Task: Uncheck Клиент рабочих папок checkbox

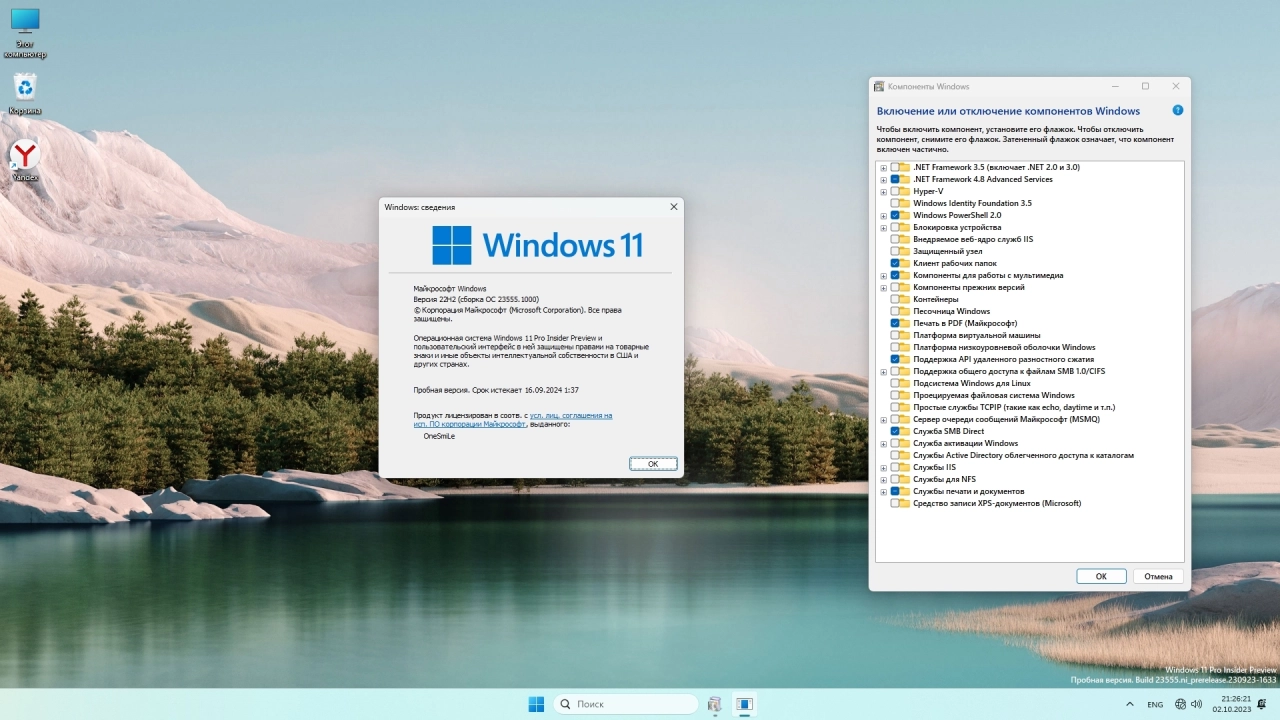Action: [894, 263]
